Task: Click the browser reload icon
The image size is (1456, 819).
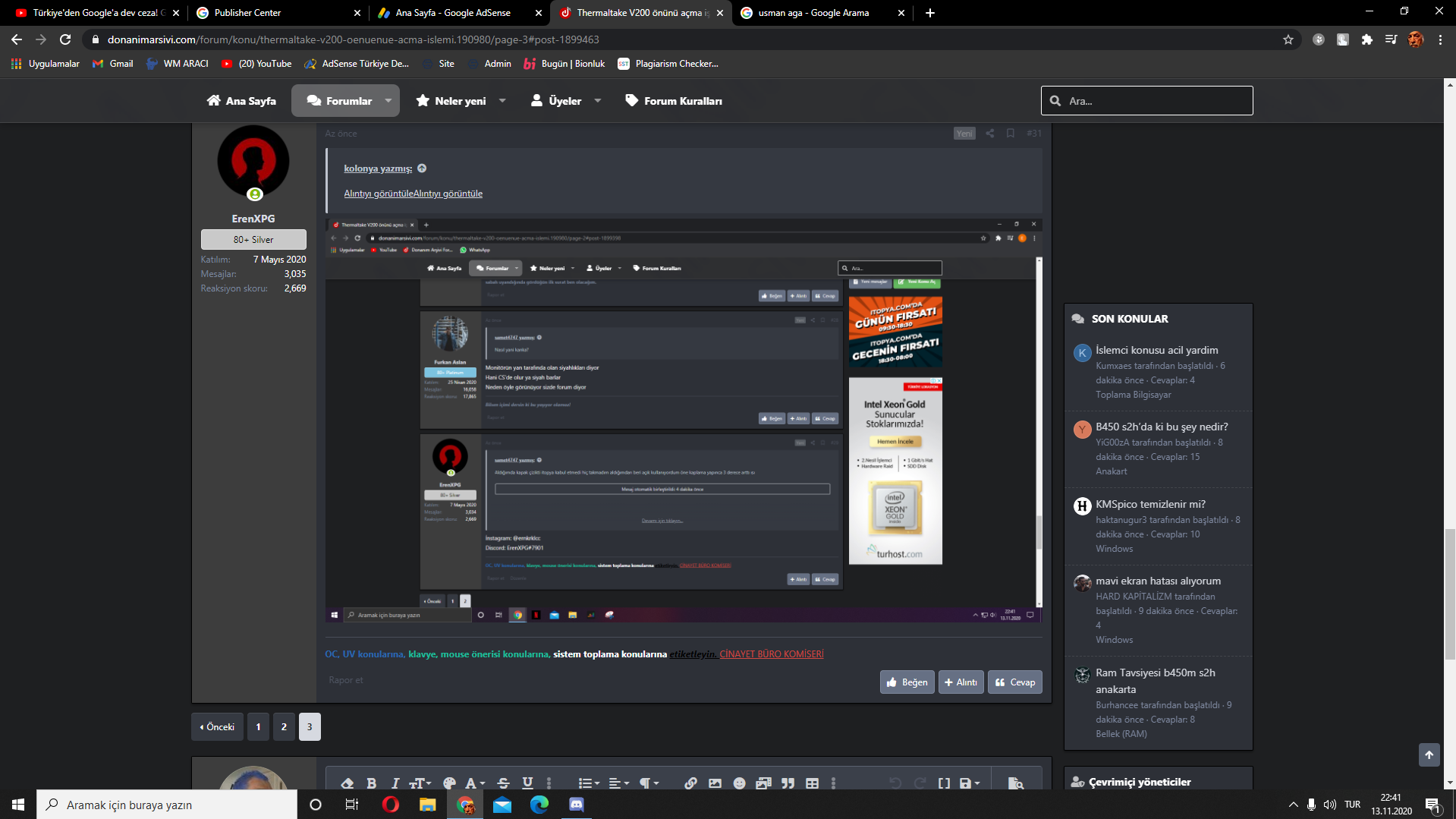Action: [65, 39]
